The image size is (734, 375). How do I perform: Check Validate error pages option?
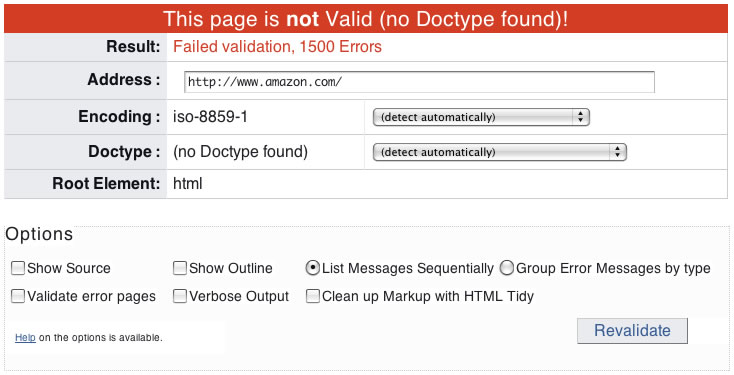pos(18,296)
